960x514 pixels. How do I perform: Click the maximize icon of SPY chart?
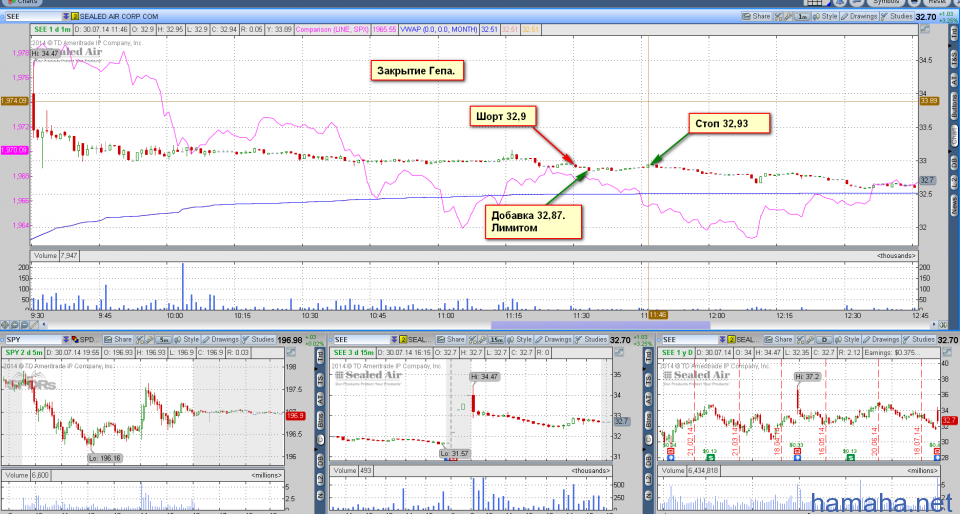coord(290,352)
